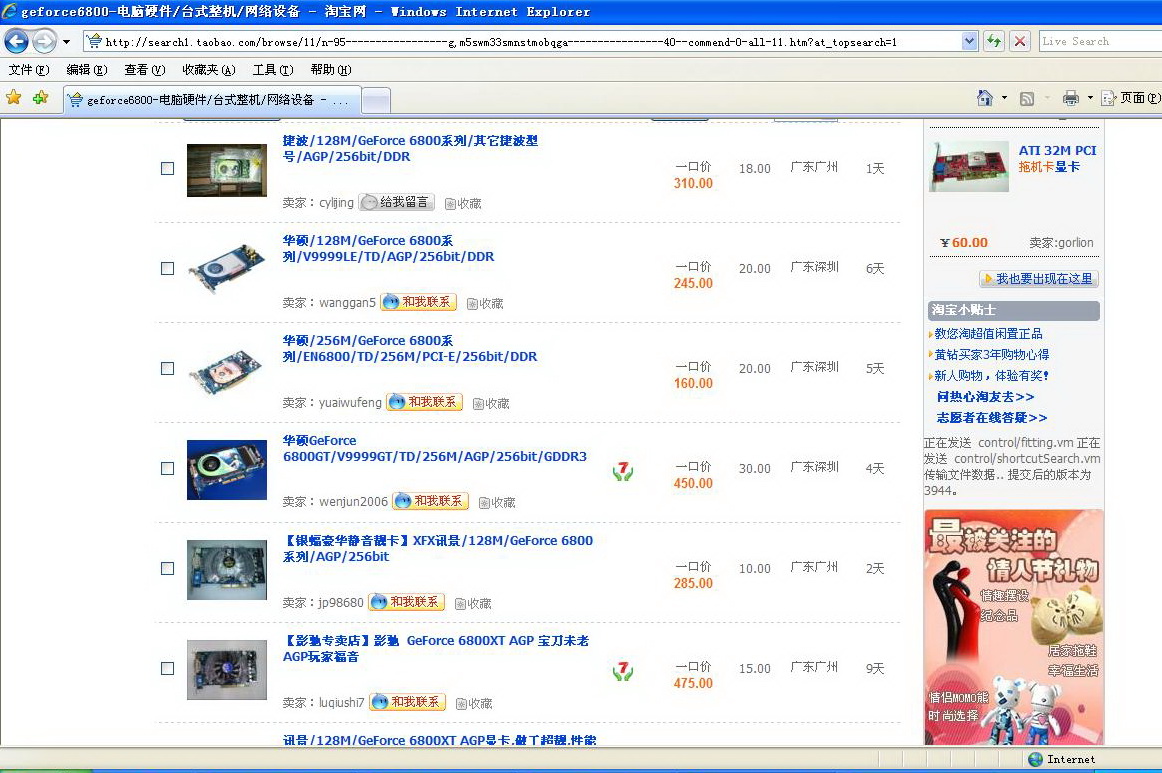Select the geforce6800 browser tab
Image resolution: width=1162 pixels, height=773 pixels.
coord(213,99)
